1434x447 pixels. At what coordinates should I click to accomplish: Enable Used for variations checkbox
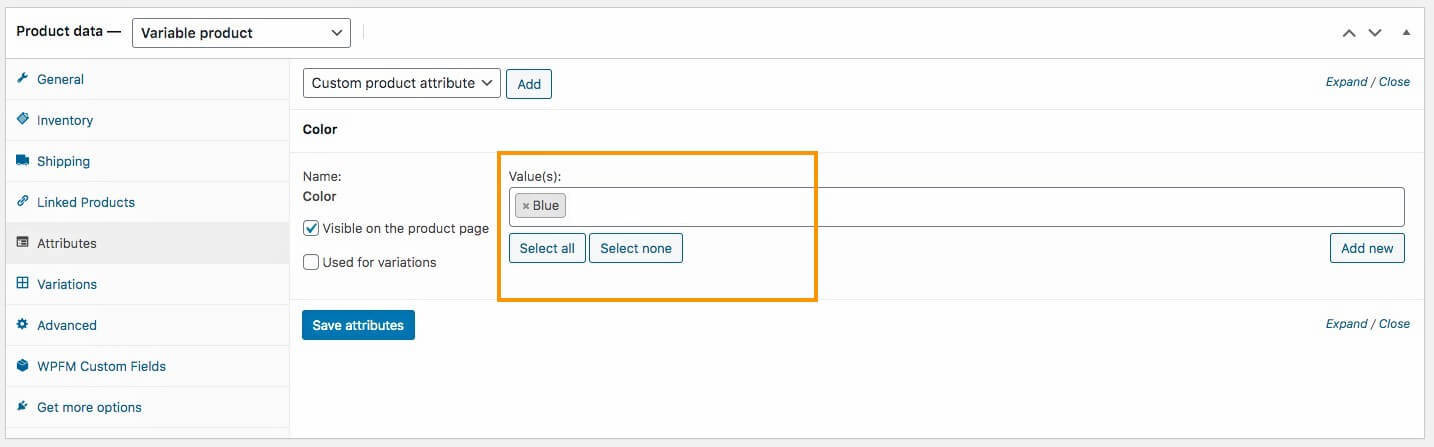(311, 262)
